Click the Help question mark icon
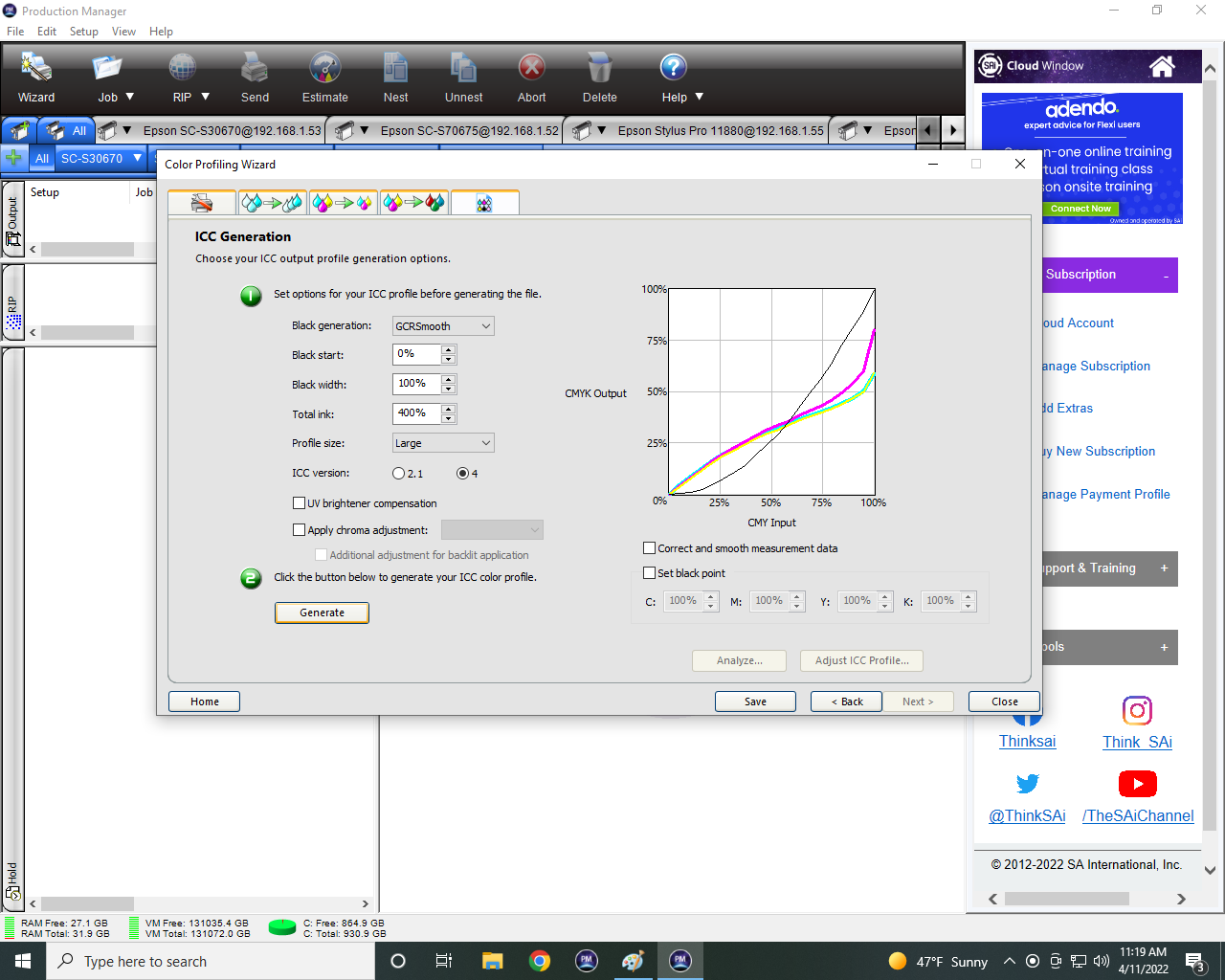Screen dimensions: 1225x980 pyautogui.click(x=674, y=68)
